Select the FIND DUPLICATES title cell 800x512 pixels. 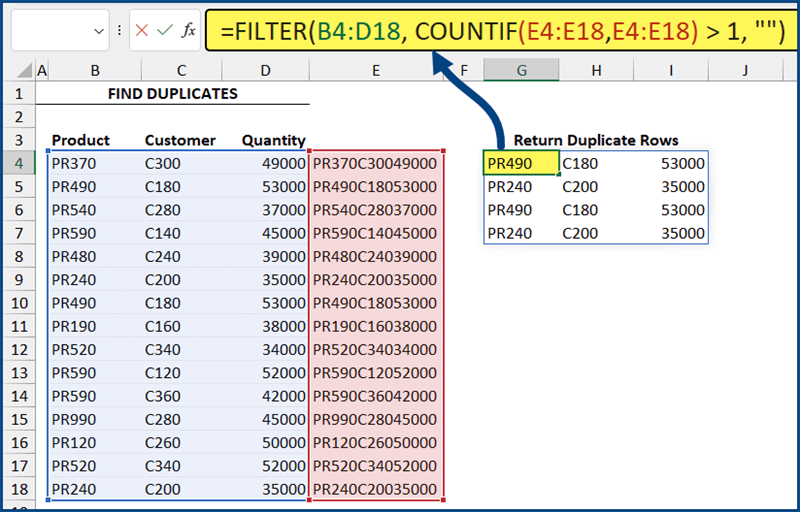coord(172,93)
